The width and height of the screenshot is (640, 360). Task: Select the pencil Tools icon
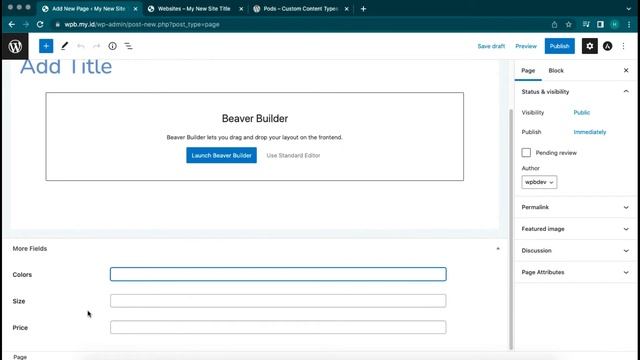(64, 46)
